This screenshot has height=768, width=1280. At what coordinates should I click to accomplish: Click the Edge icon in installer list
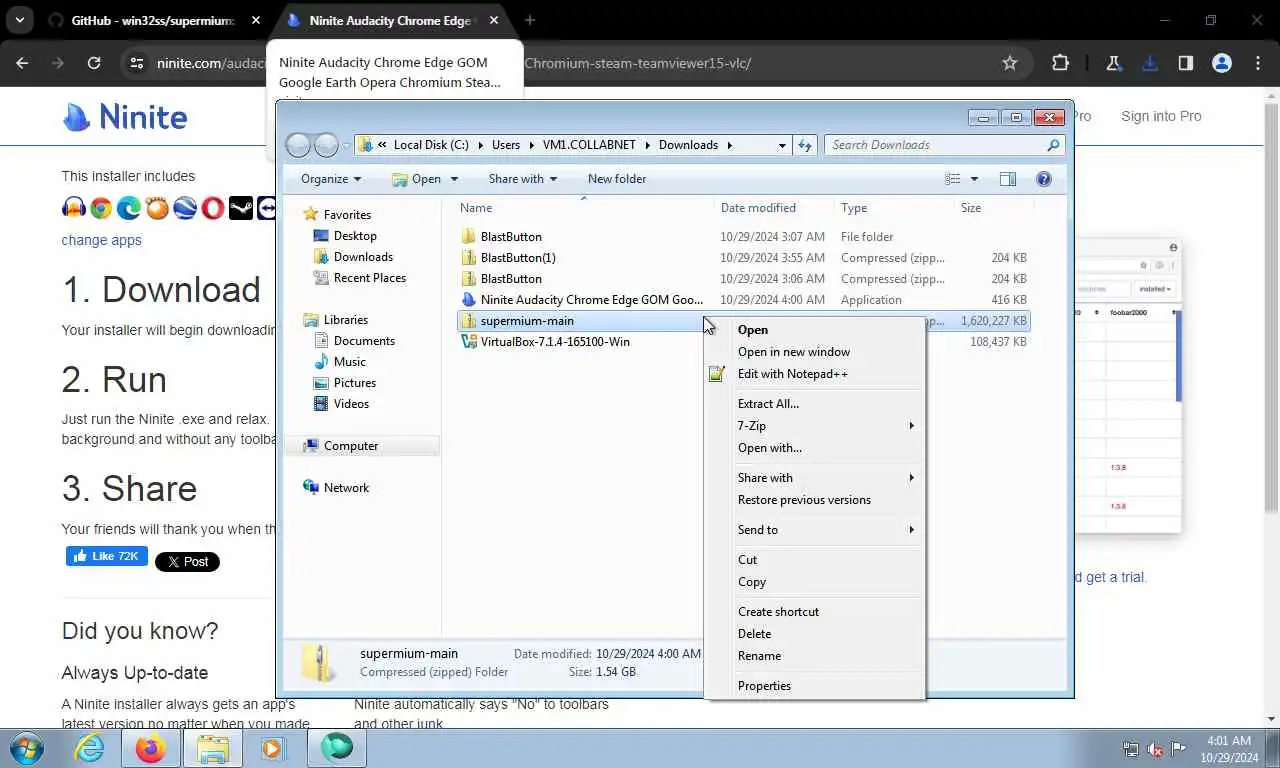coord(129,208)
